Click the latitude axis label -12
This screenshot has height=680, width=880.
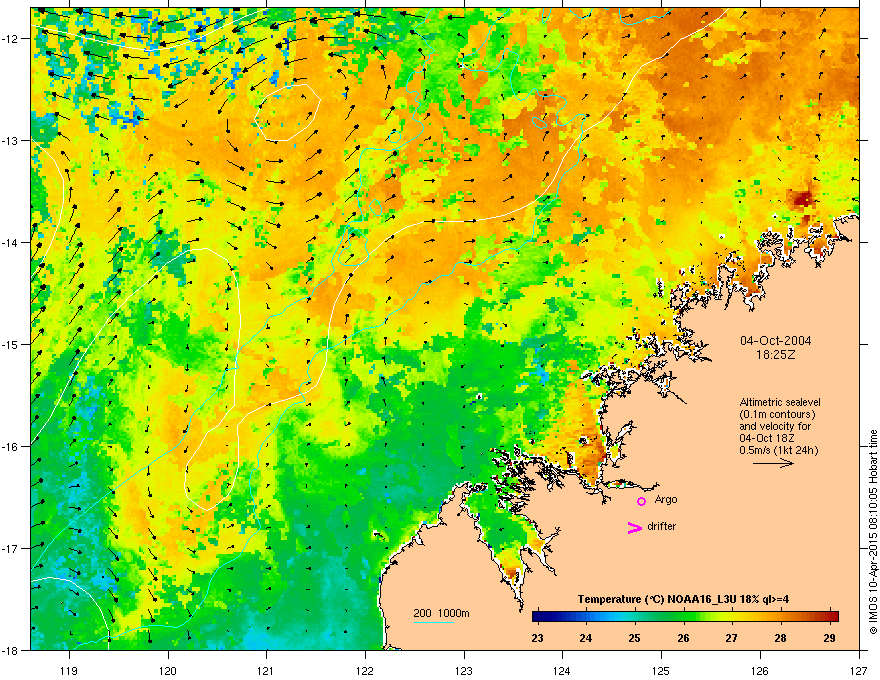pyautogui.click(x=10, y=38)
